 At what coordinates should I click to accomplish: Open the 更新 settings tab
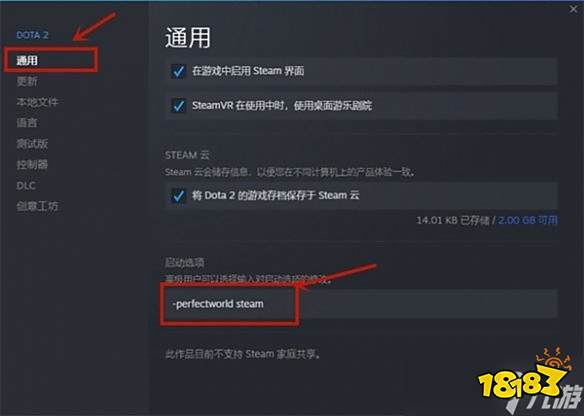(x=27, y=81)
